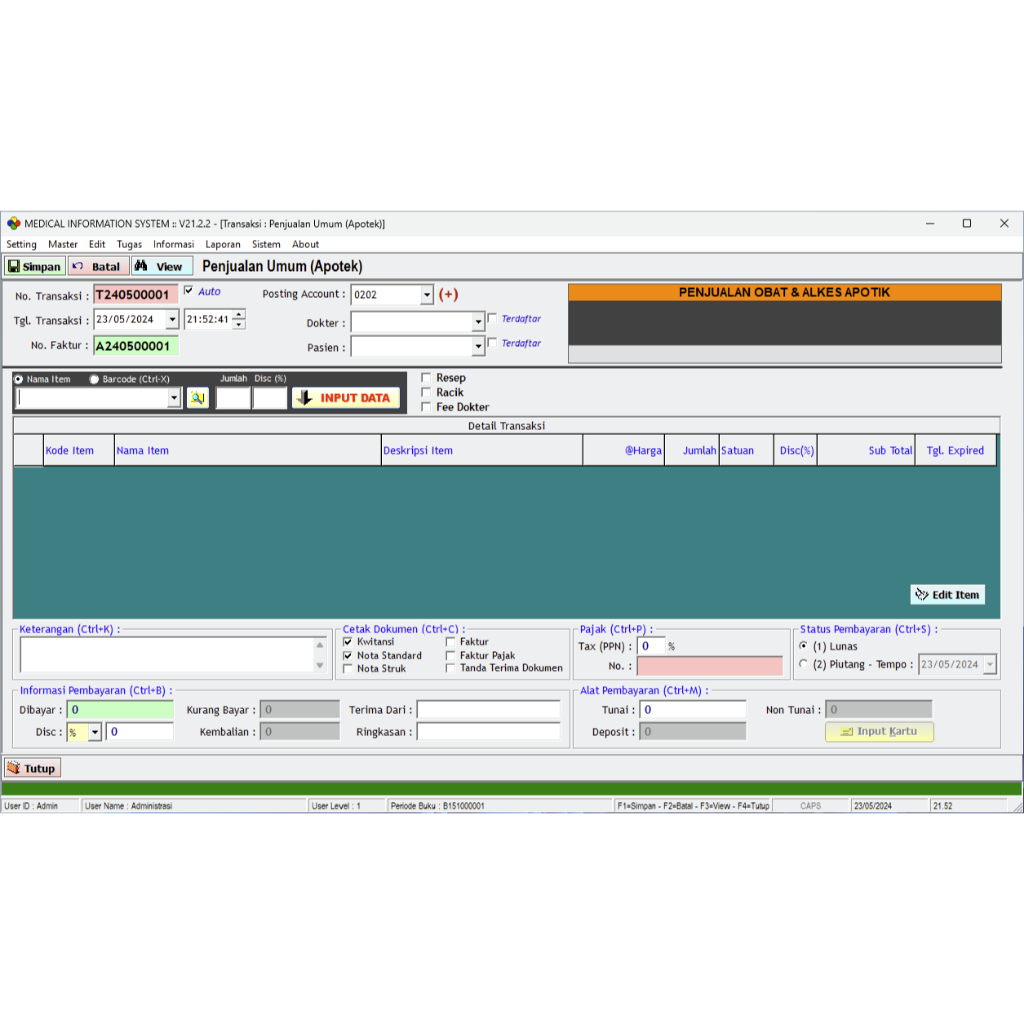The image size is (1024, 1024).
Task: Open the item name combo box arrow
Action: click(174, 398)
